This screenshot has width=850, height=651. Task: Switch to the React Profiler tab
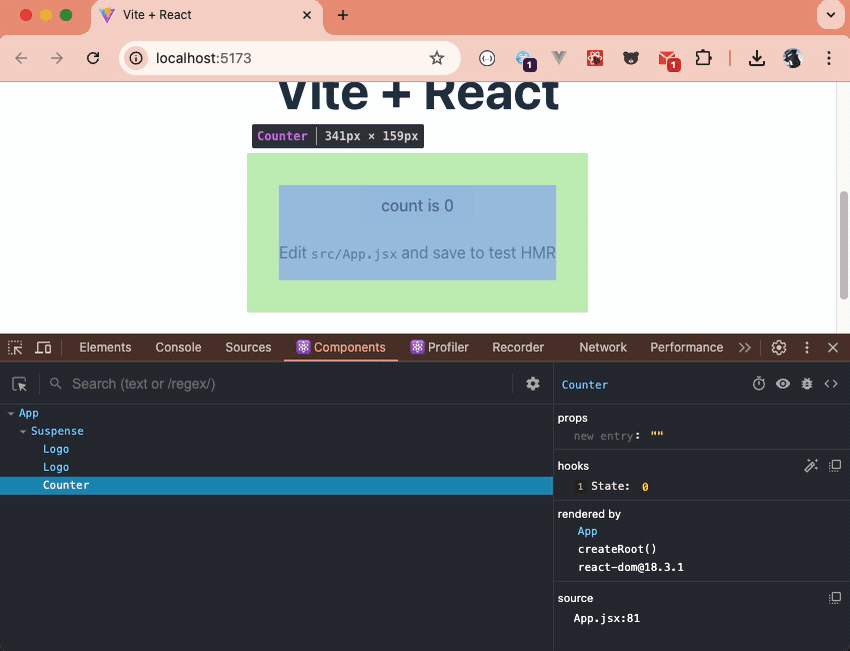point(440,347)
